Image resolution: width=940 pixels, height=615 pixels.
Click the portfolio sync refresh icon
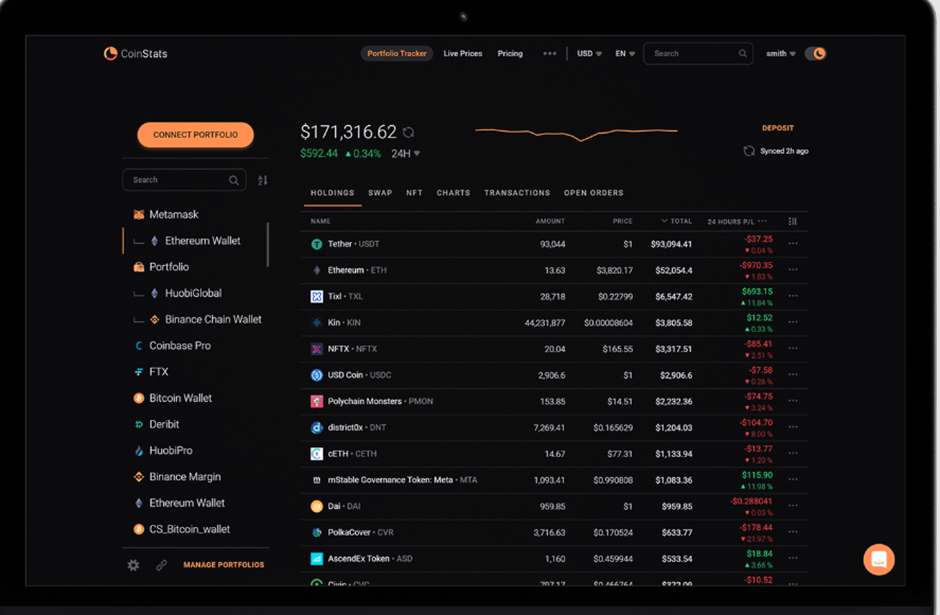[408, 131]
